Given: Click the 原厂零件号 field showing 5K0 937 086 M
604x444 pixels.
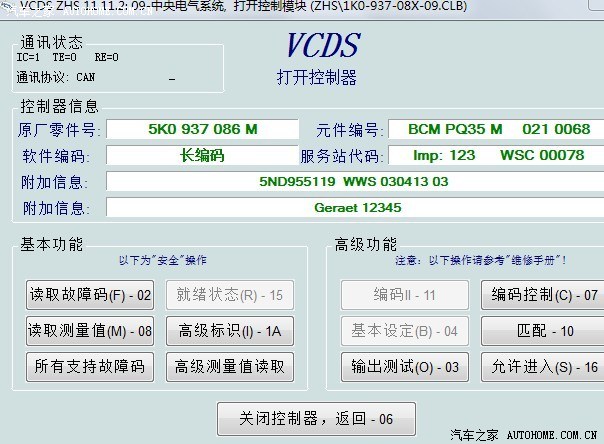Looking at the screenshot, I should tap(202, 130).
